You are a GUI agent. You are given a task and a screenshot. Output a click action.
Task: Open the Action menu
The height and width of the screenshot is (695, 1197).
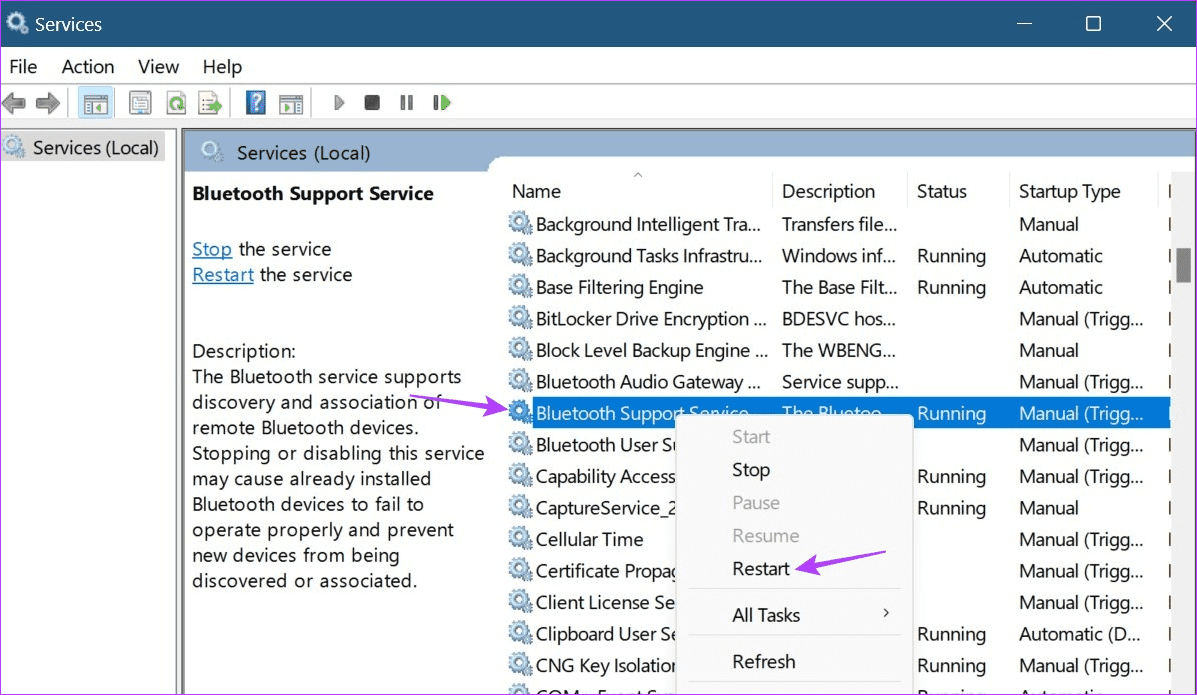tap(88, 67)
